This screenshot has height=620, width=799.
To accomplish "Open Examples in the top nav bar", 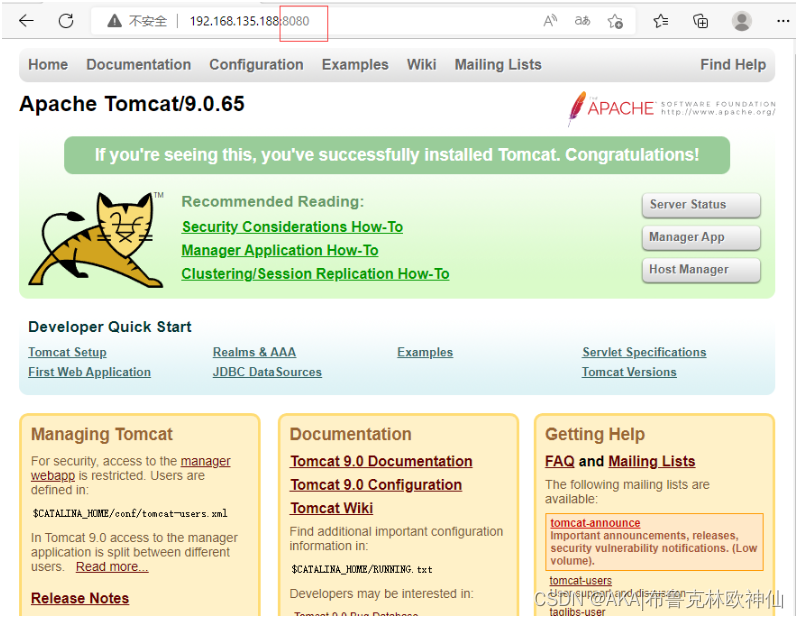I will 355,65.
